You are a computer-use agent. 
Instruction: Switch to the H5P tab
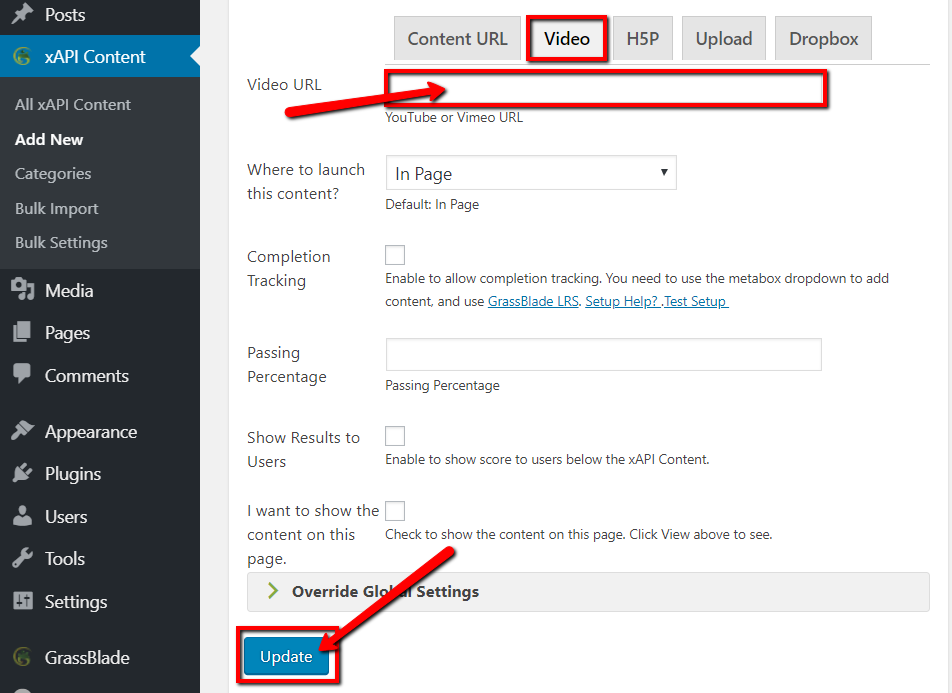coord(643,38)
